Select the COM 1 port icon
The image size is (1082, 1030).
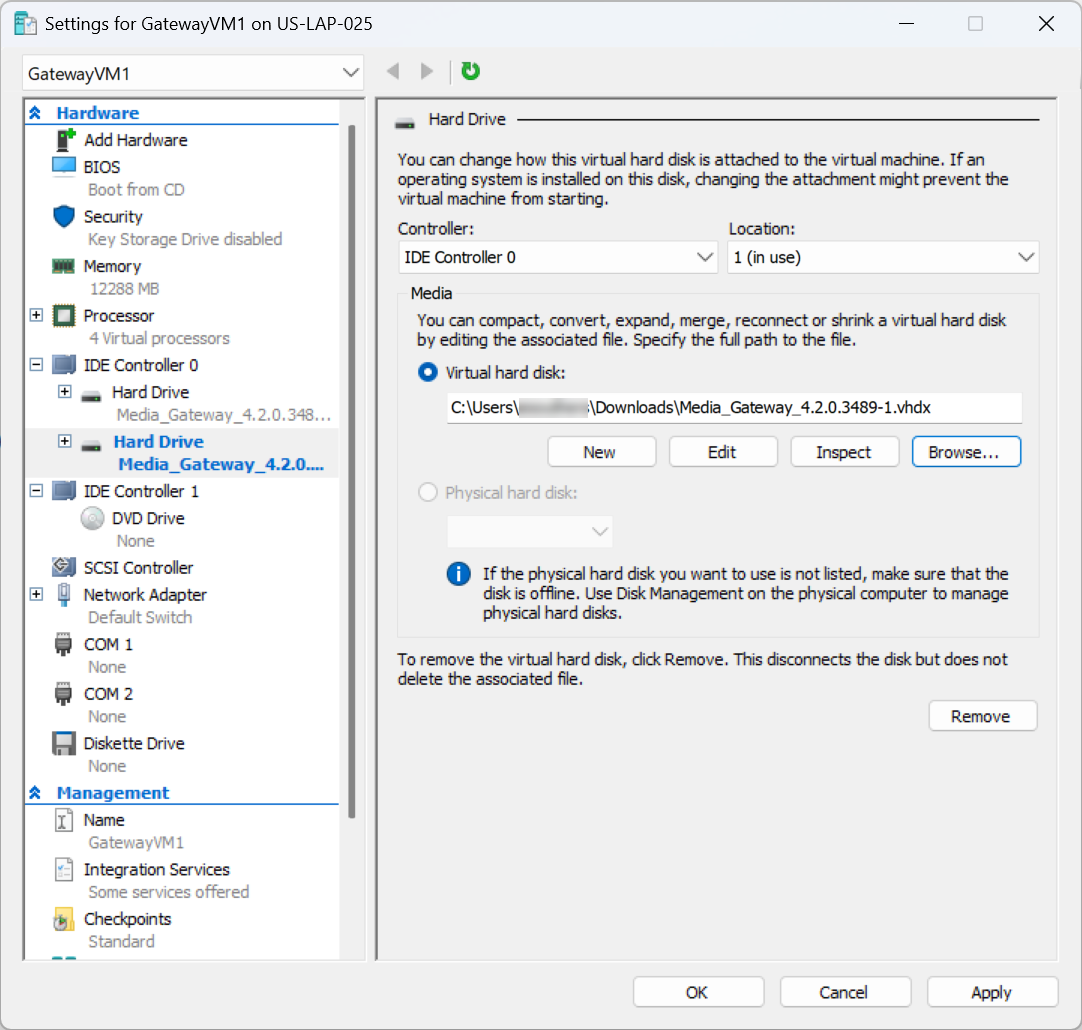coord(63,644)
